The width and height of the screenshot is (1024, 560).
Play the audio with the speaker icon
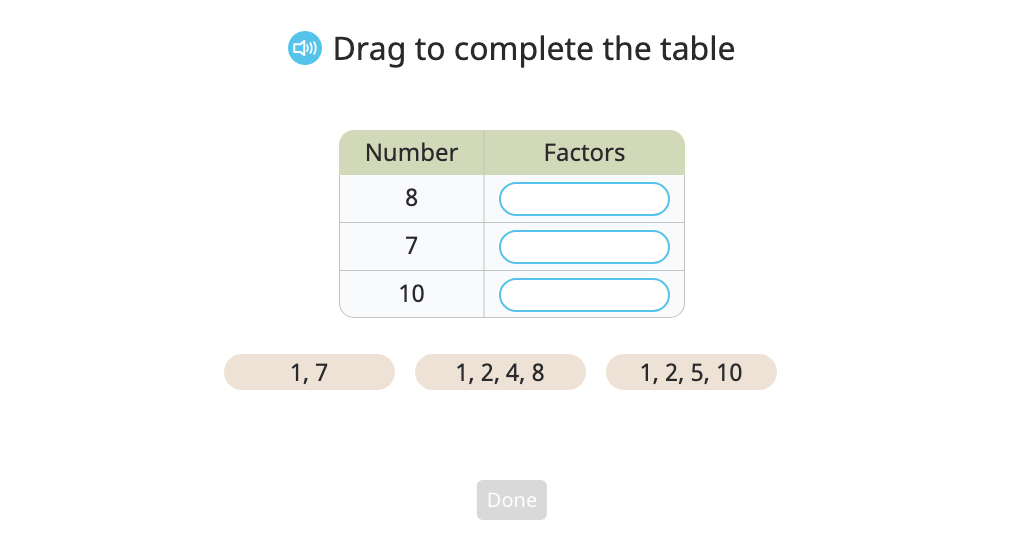tap(305, 48)
